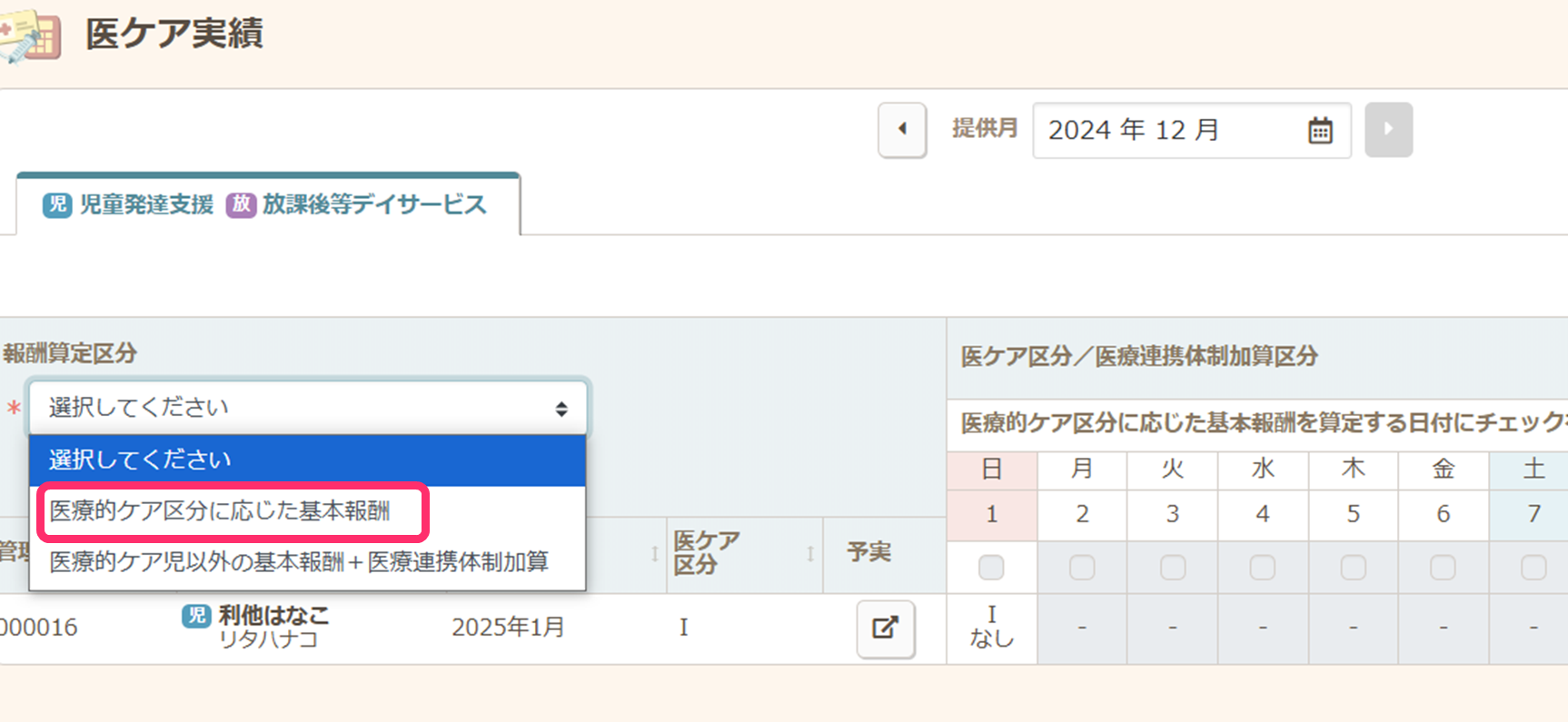Select 医療的ケア区分に応じた基本報酬 option
The image size is (1568, 722).
220,511
